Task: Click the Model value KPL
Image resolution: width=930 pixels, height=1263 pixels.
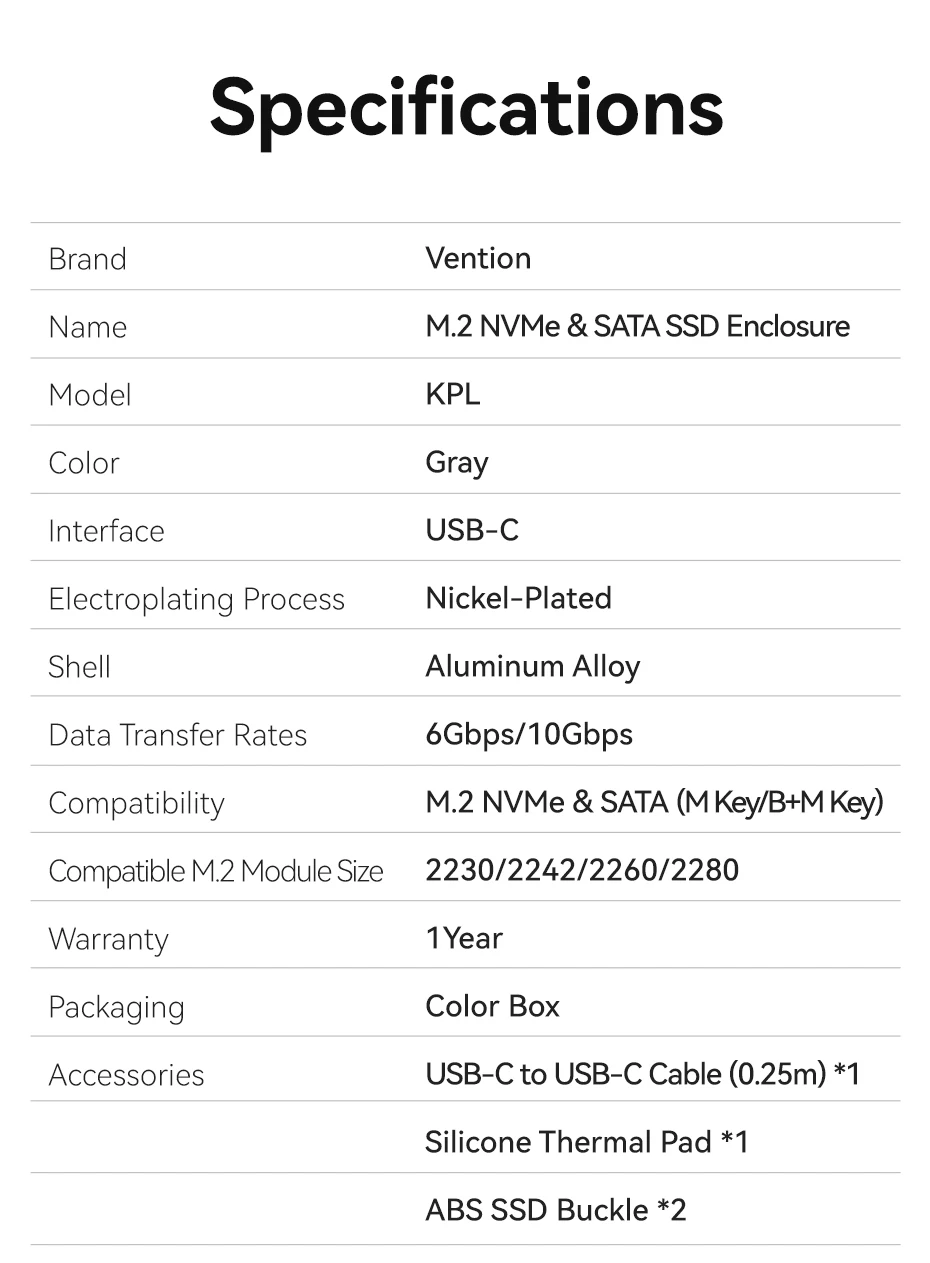Action: click(452, 394)
